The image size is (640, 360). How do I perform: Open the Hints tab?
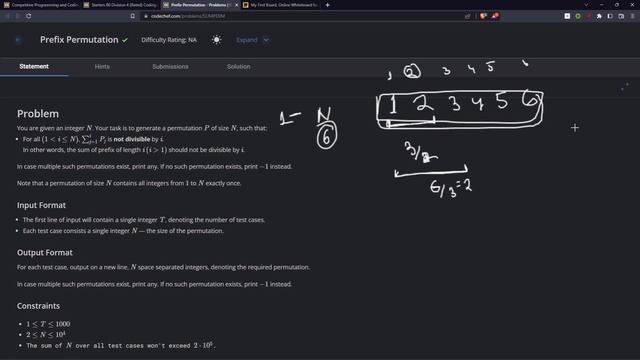pos(102,67)
